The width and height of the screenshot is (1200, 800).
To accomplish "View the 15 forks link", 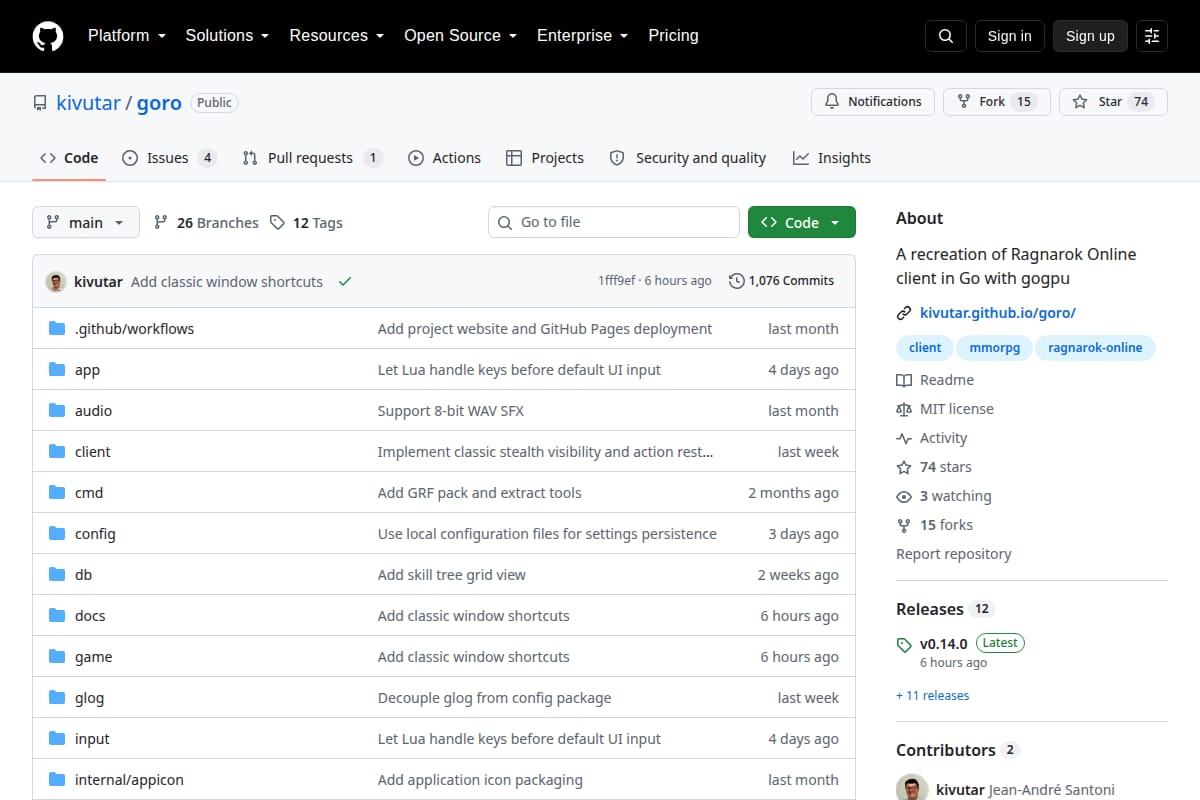I will click(x=934, y=525).
